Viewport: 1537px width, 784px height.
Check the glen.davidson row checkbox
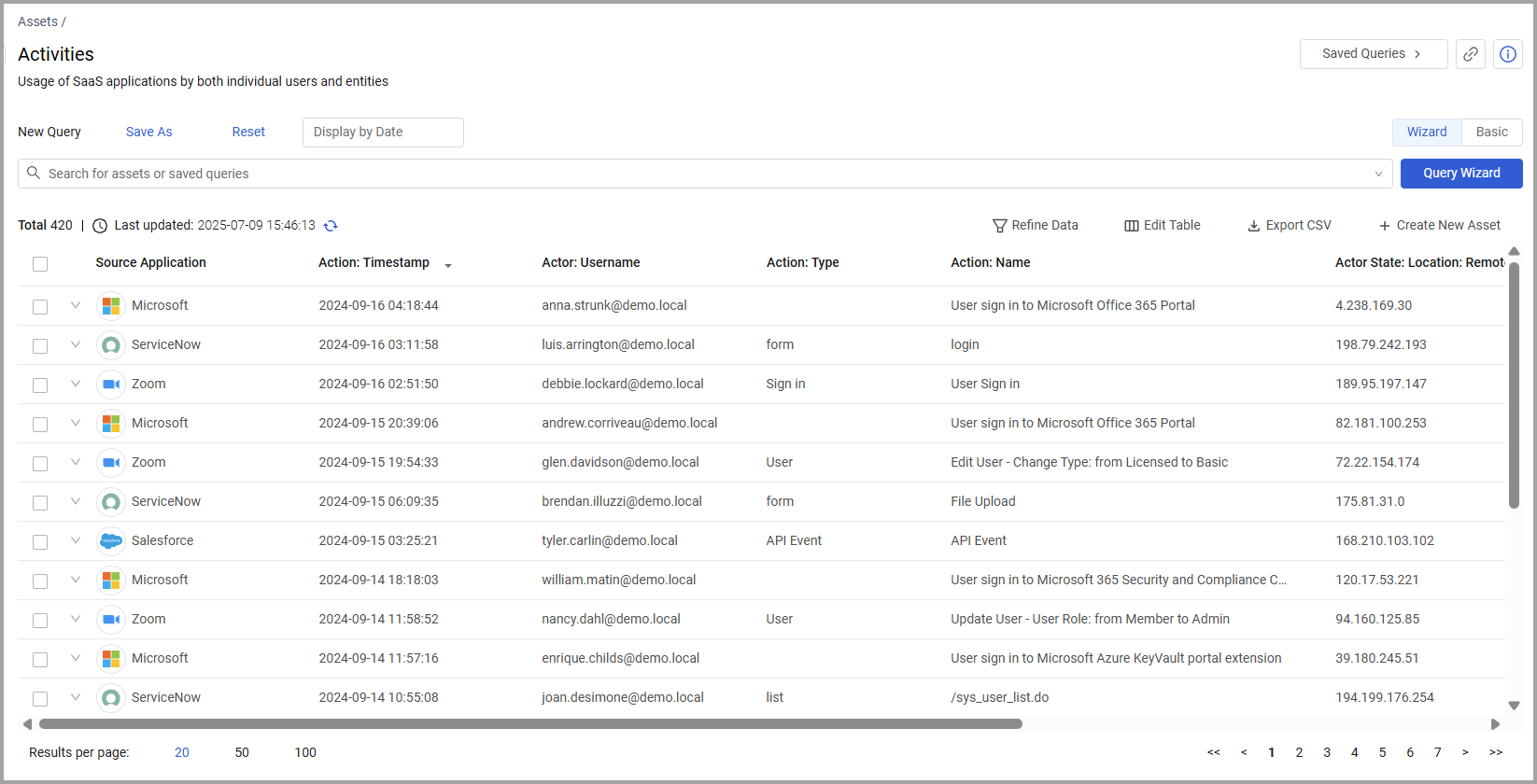(x=40, y=464)
